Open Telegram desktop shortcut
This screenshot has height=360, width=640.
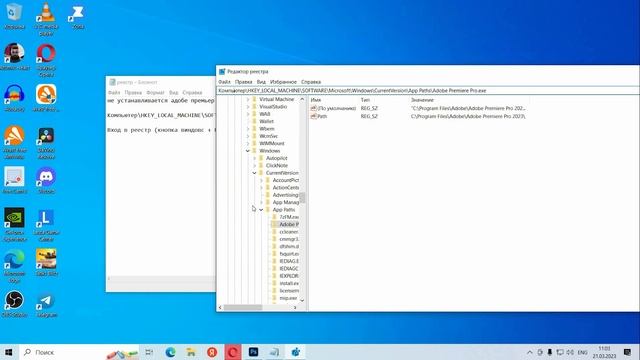click(x=46, y=303)
